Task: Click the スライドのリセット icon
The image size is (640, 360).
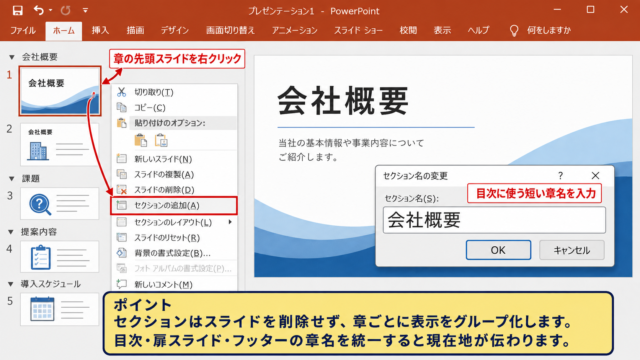Action: click(x=122, y=237)
